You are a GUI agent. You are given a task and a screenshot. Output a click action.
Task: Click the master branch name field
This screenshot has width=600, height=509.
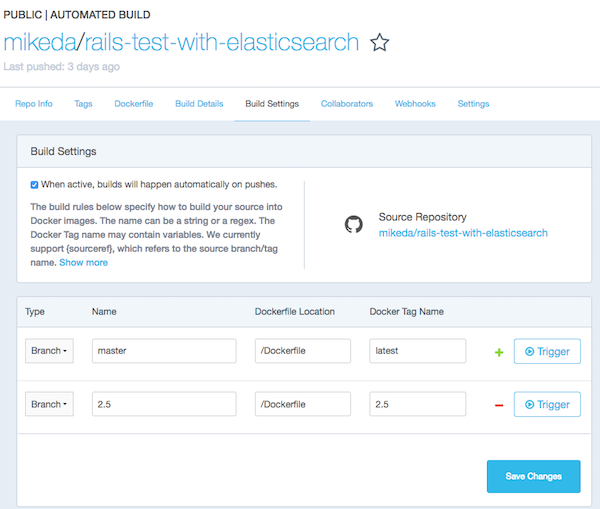coord(164,351)
